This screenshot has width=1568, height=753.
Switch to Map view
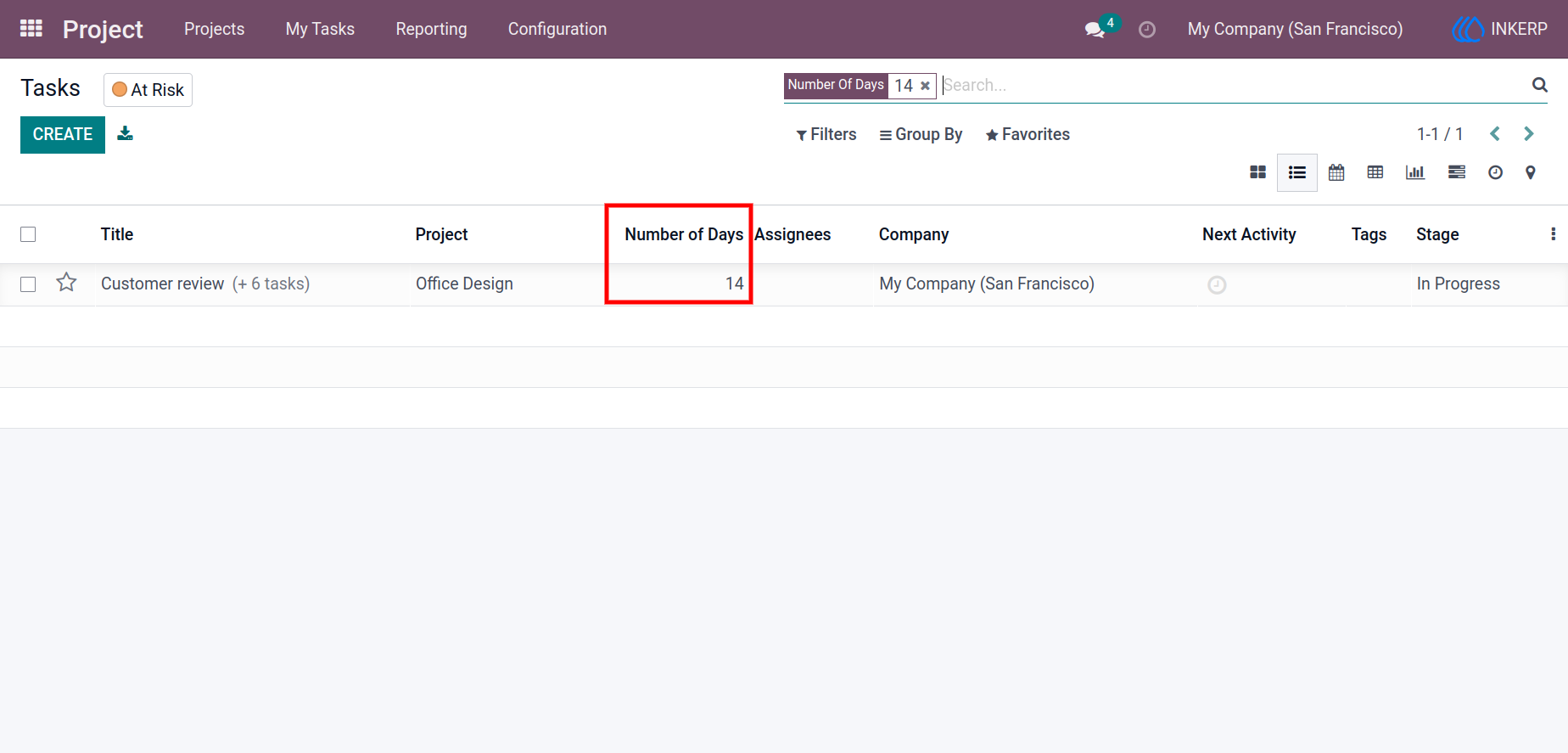point(1531,172)
